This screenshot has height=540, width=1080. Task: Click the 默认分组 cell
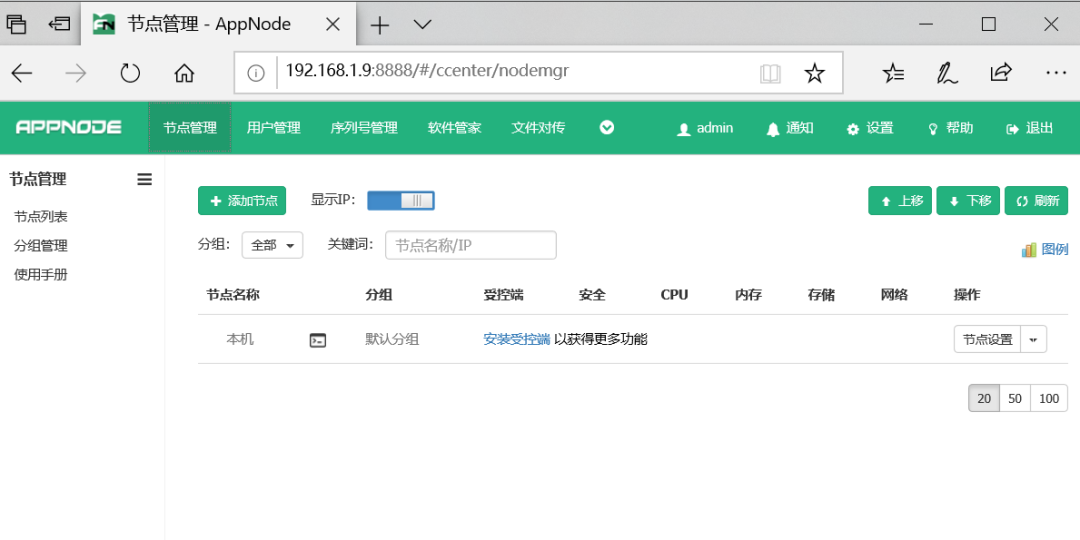coord(392,340)
